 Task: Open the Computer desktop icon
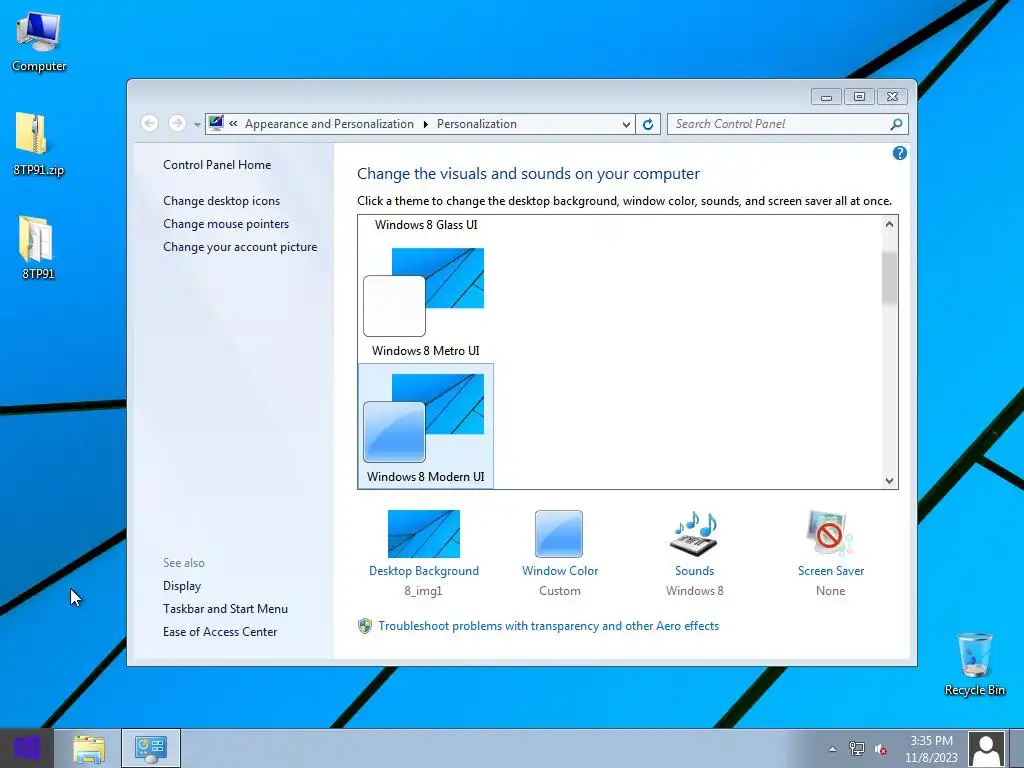[x=39, y=42]
